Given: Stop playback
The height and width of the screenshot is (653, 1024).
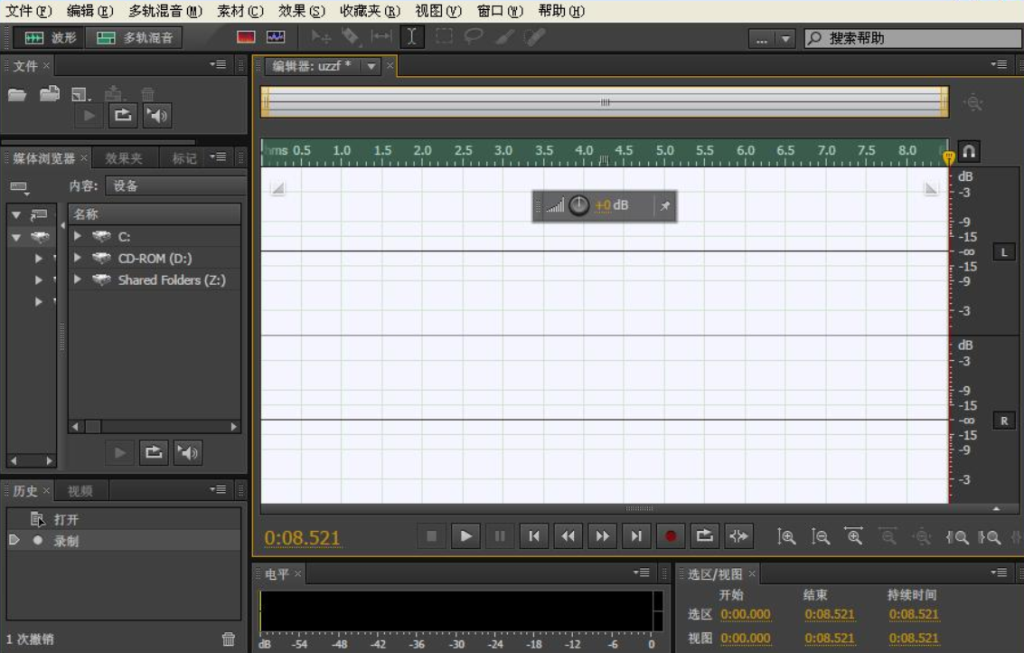Looking at the screenshot, I should click(x=432, y=536).
